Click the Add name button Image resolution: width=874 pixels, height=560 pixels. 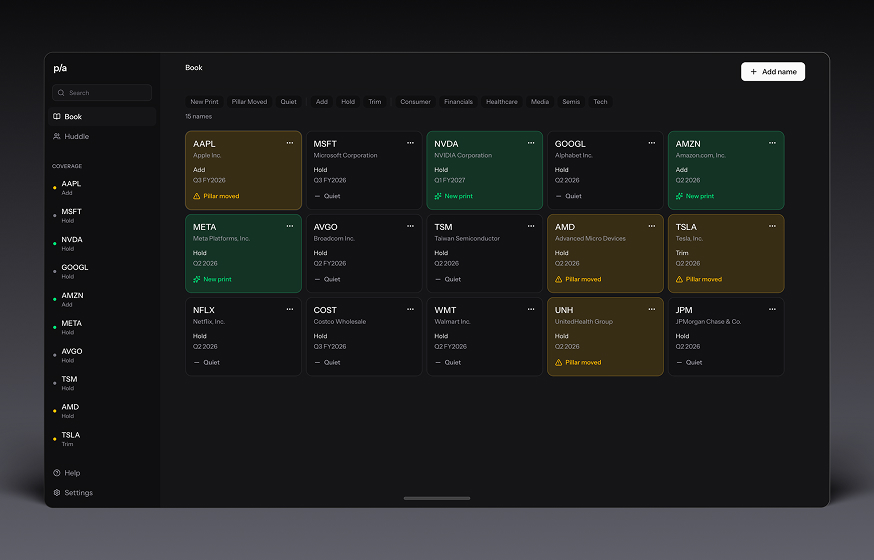pos(773,71)
